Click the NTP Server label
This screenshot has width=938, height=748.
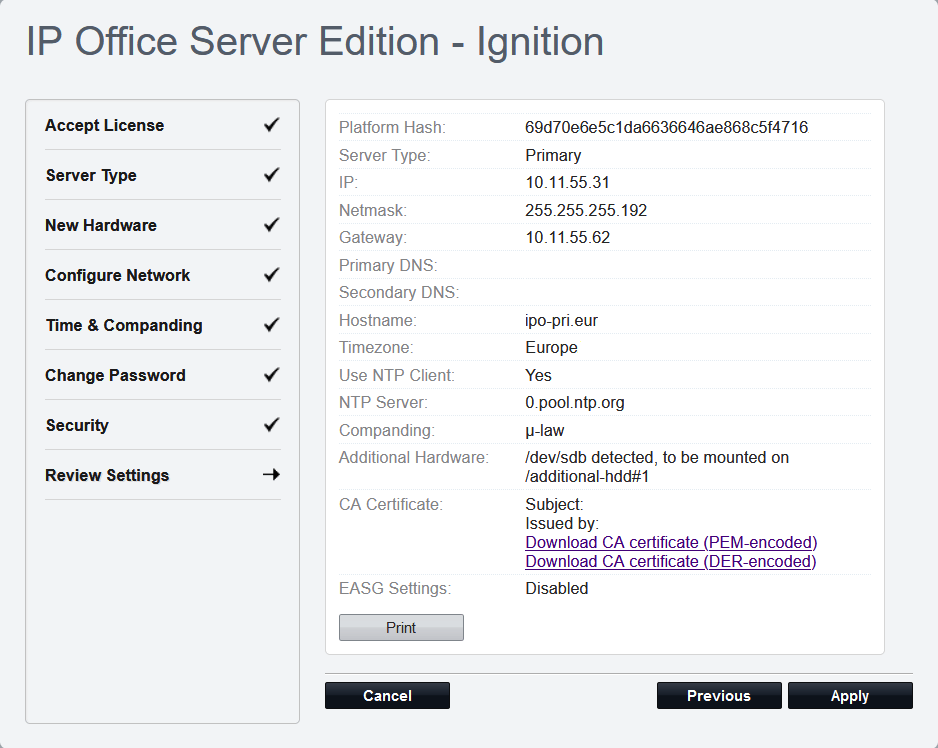[x=383, y=403]
